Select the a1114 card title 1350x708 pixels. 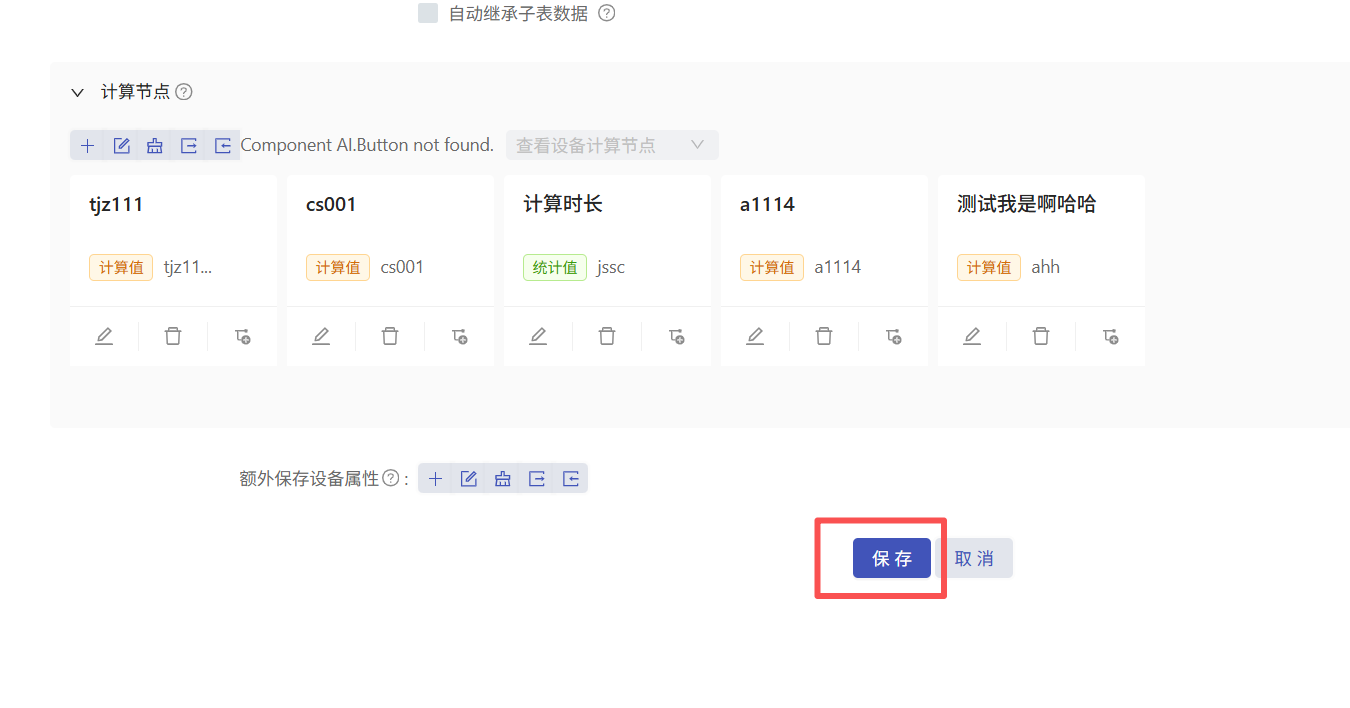(767, 205)
